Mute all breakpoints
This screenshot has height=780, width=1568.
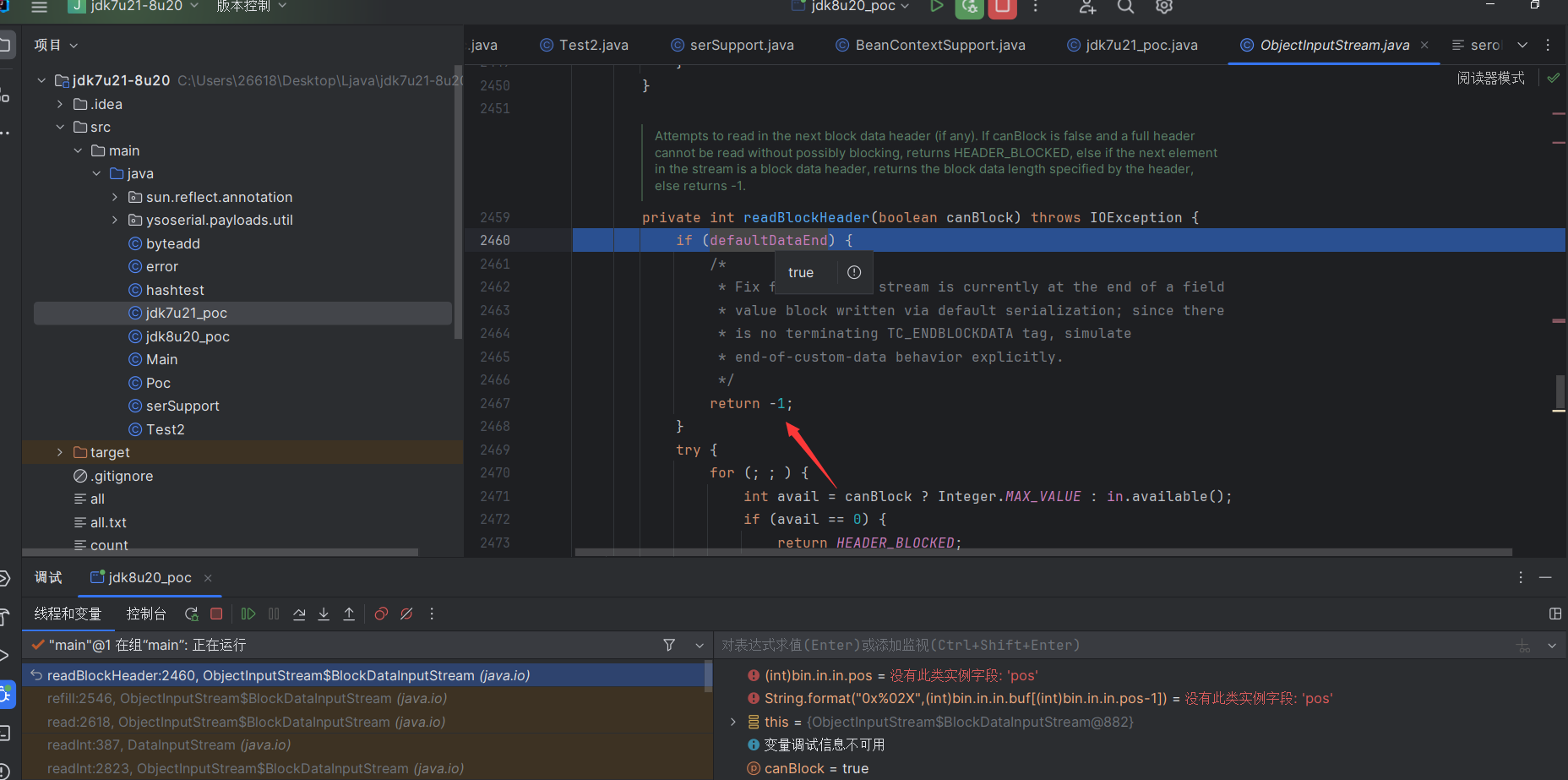(406, 614)
